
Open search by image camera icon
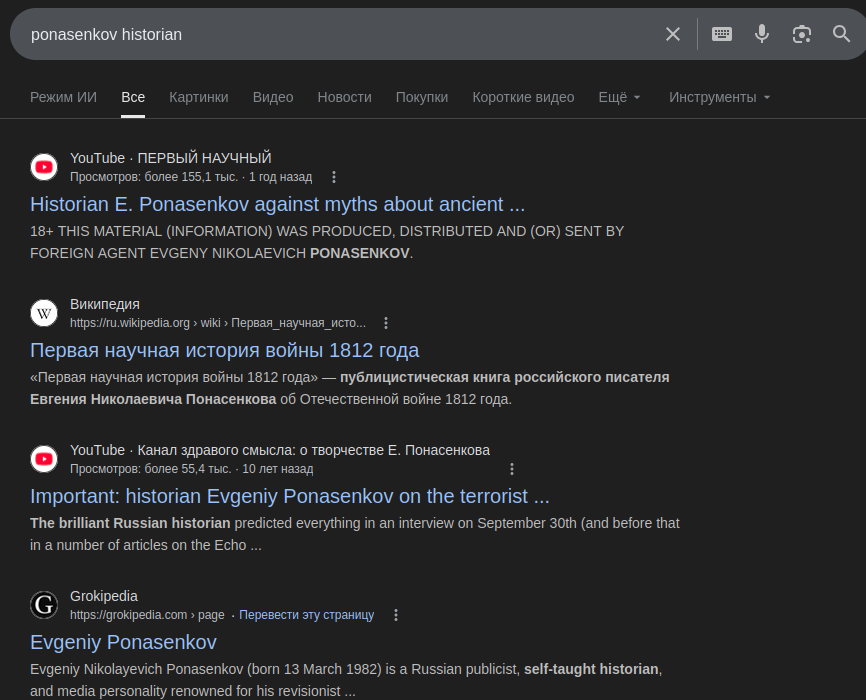[x=802, y=34]
